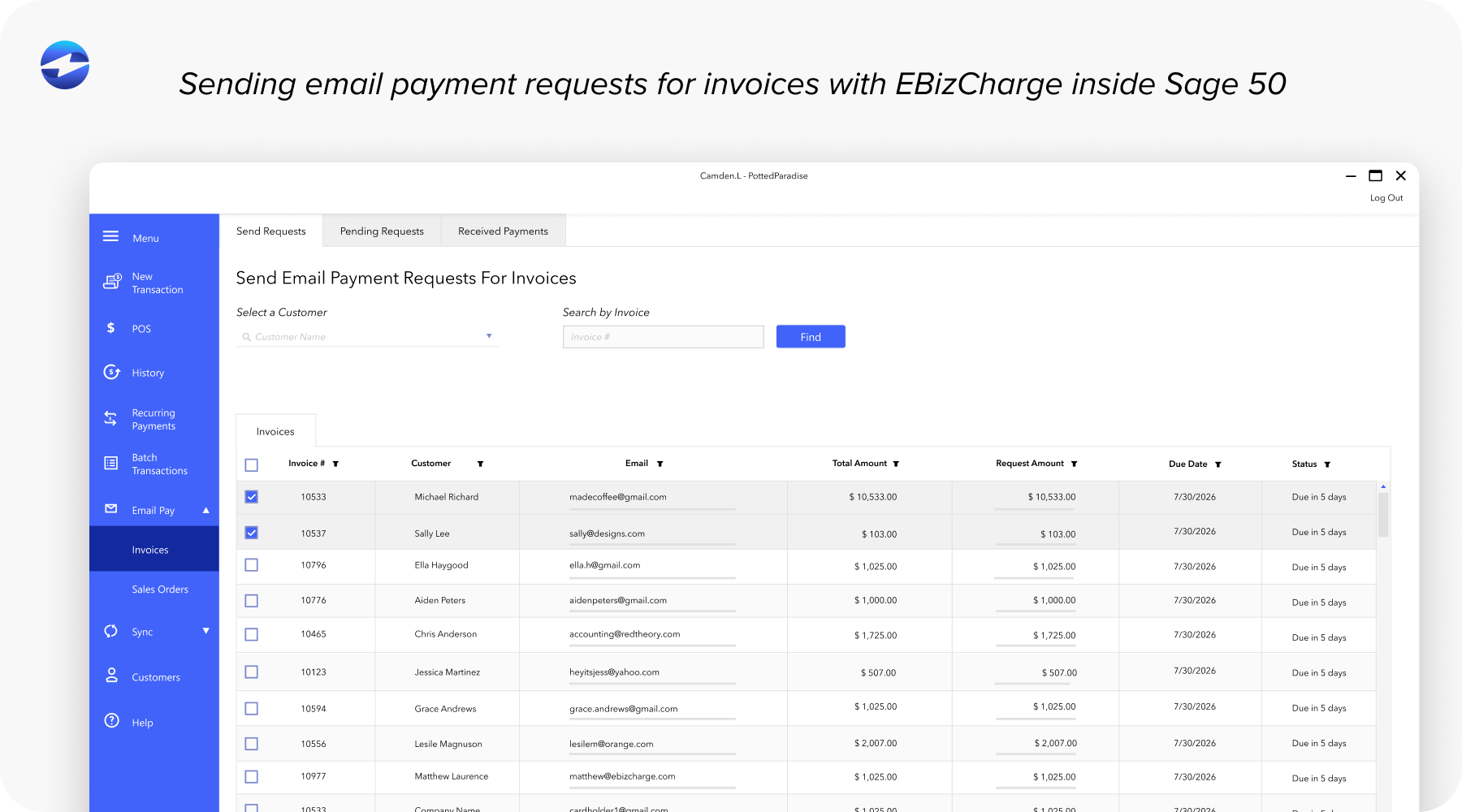Click the Find button
This screenshot has width=1462, height=812.
pos(811,337)
